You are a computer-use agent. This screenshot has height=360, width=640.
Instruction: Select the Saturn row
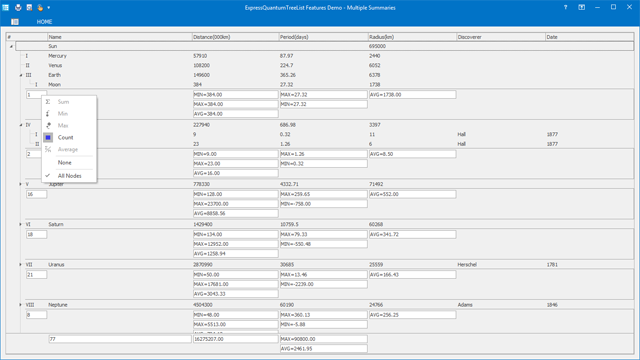328,224
